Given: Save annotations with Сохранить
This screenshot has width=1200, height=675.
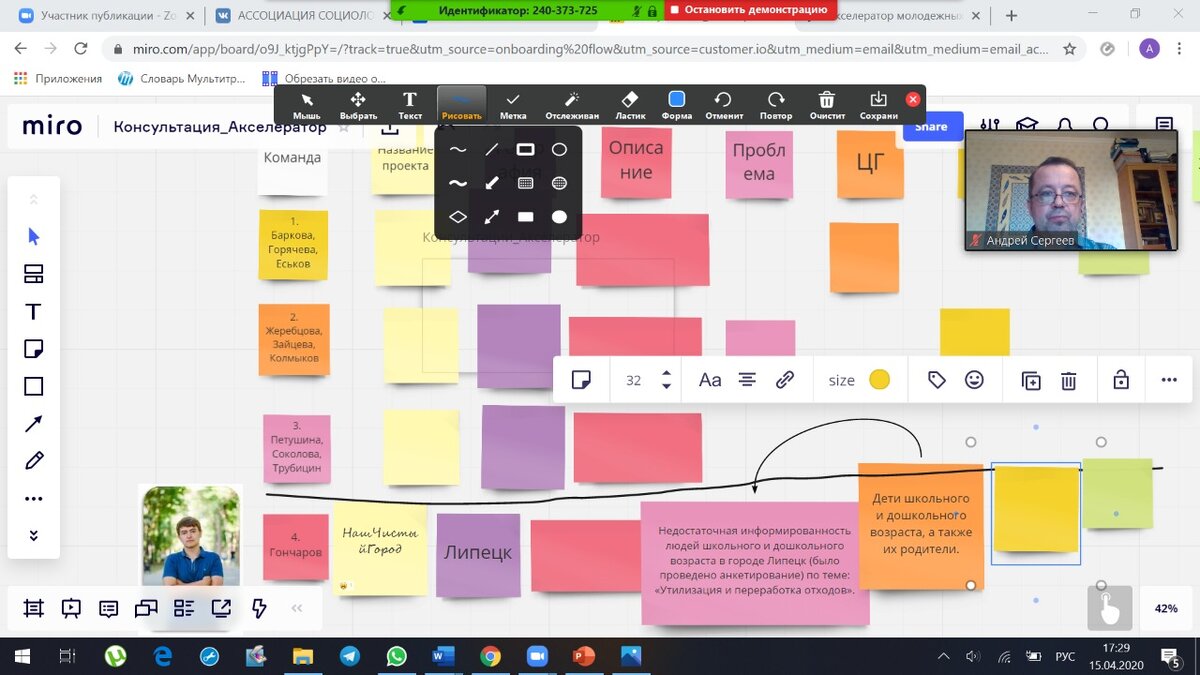Looking at the screenshot, I should [x=878, y=105].
